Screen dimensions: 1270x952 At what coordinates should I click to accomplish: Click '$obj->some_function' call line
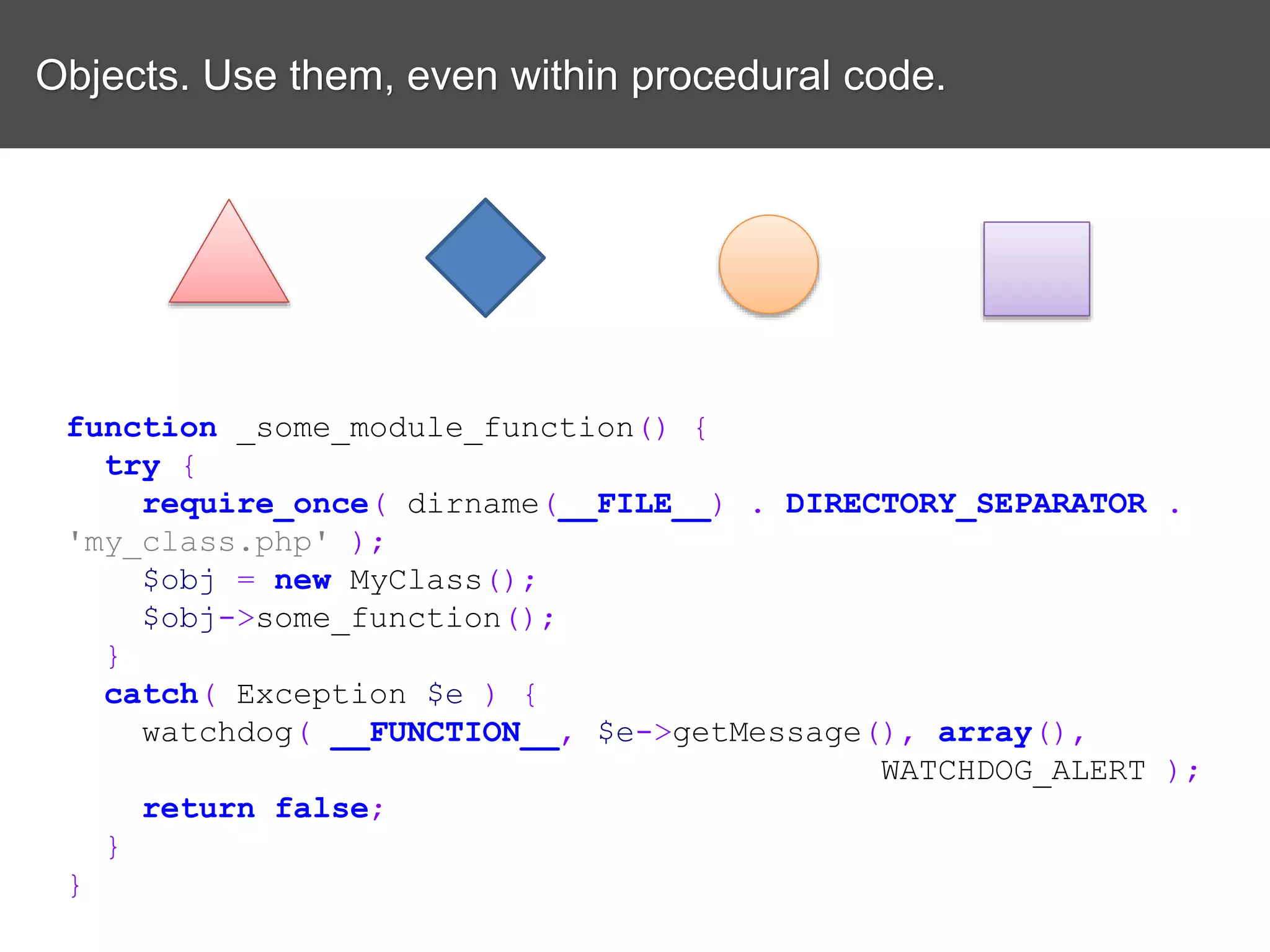click(x=348, y=619)
